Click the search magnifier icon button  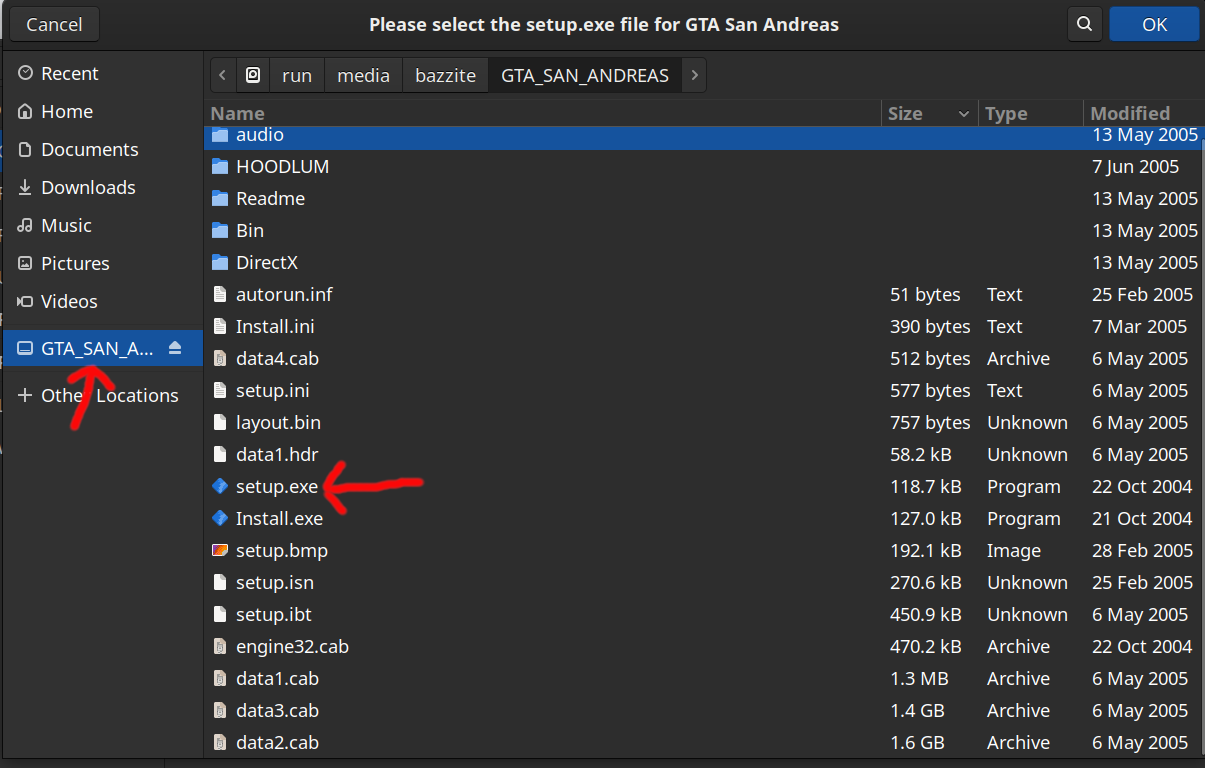1083,24
